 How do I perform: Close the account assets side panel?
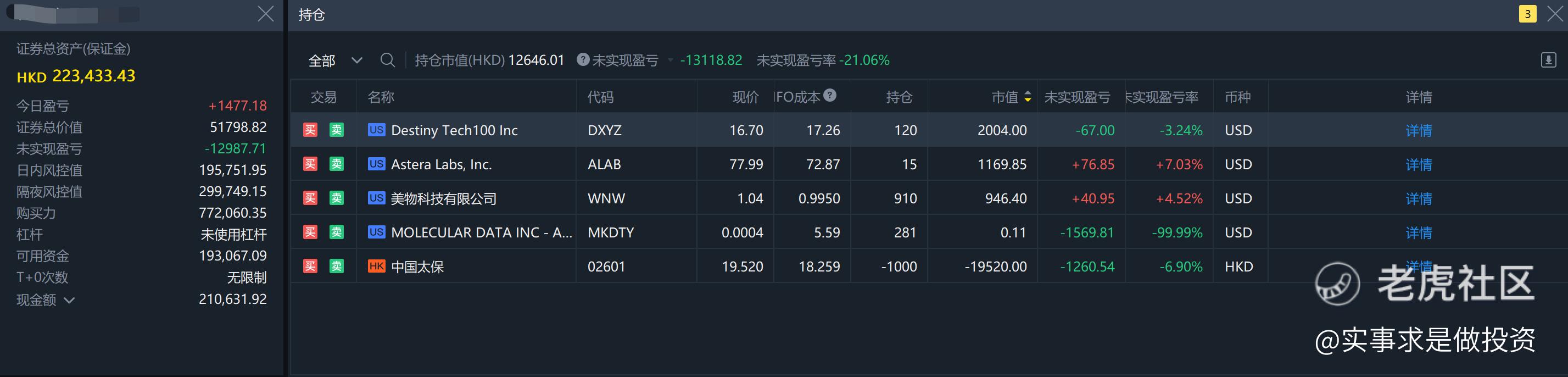click(265, 14)
